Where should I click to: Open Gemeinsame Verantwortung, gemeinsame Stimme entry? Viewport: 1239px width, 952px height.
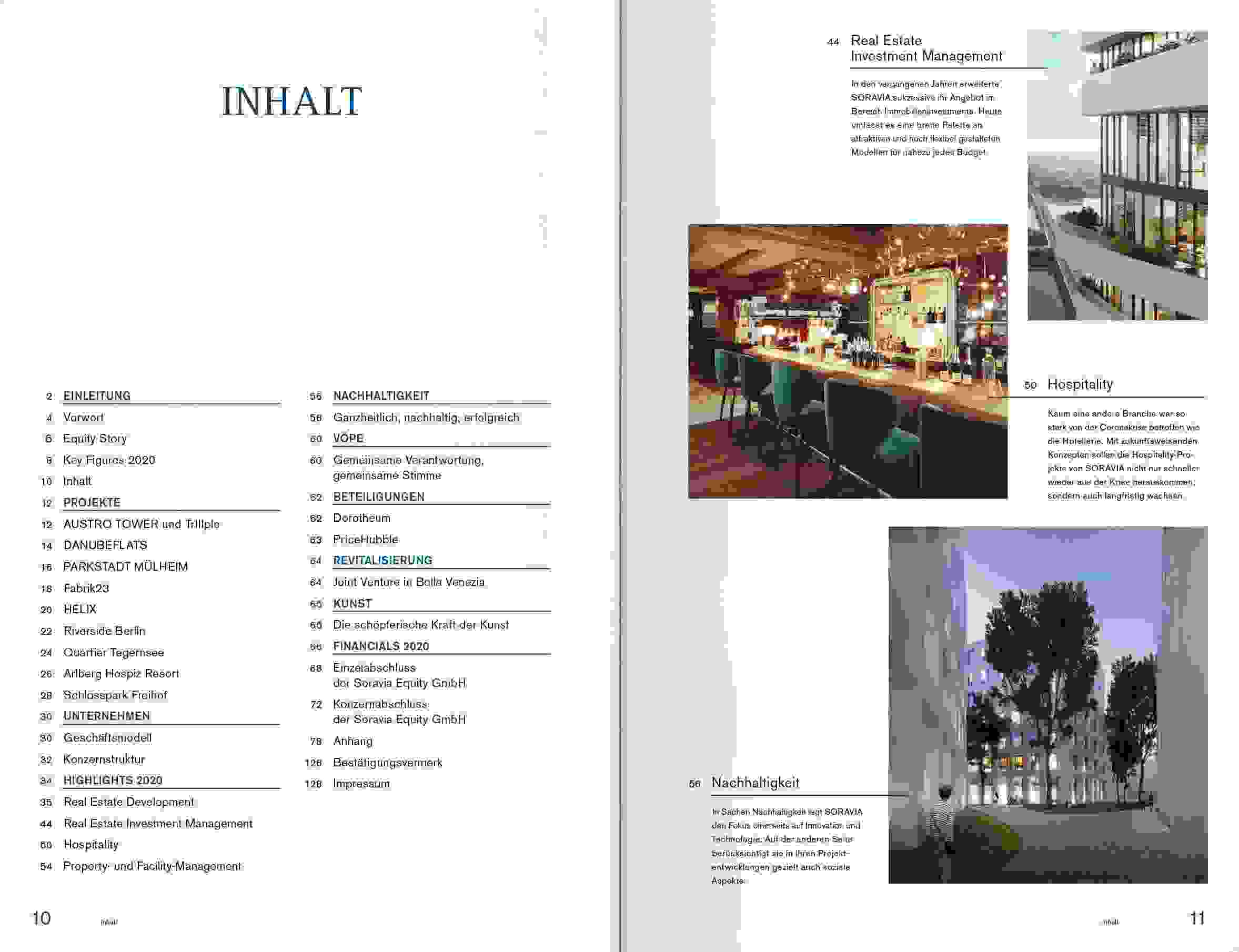click(x=409, y=468)
